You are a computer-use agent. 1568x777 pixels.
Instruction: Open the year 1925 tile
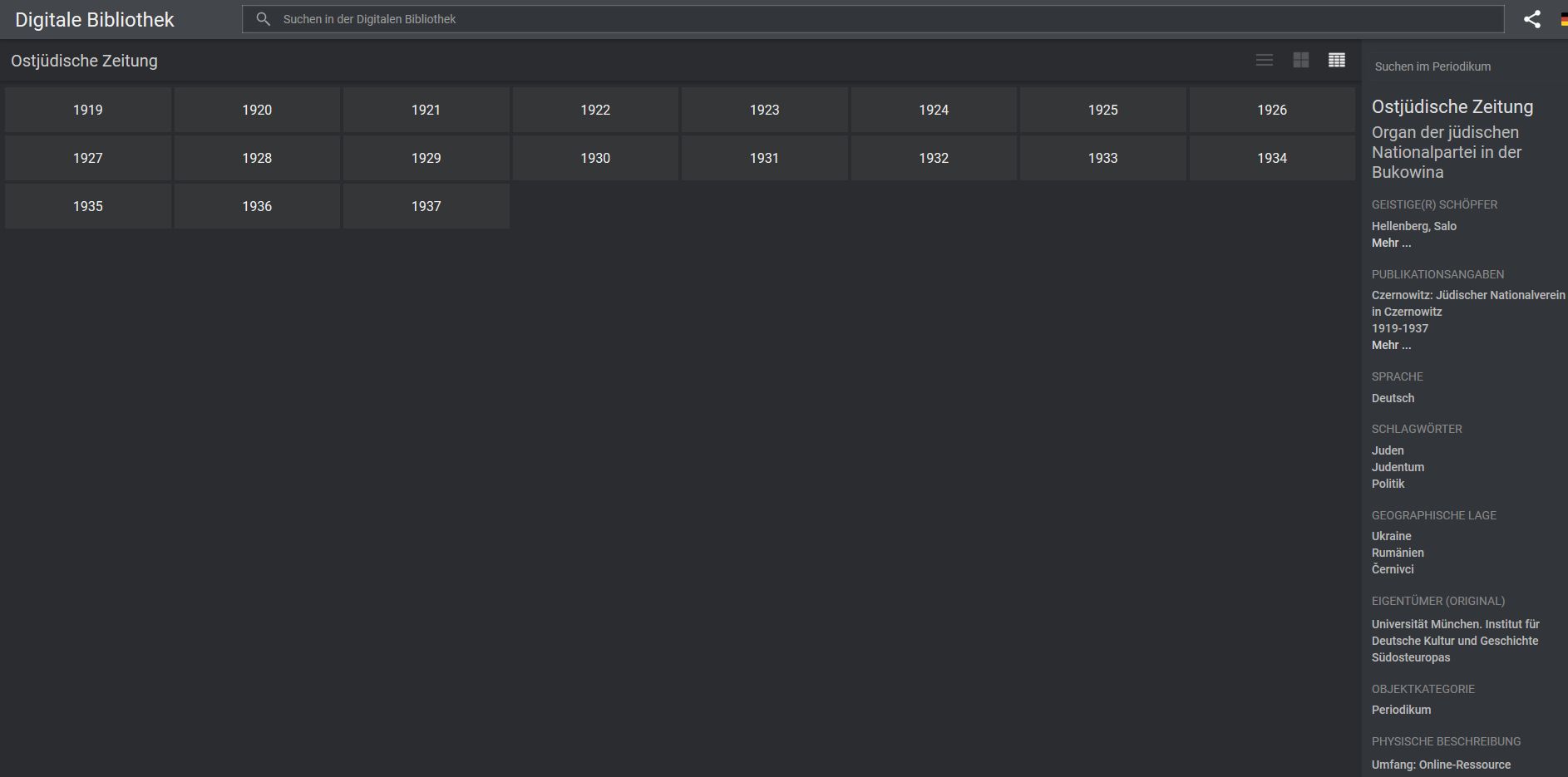pos(1103,110)
